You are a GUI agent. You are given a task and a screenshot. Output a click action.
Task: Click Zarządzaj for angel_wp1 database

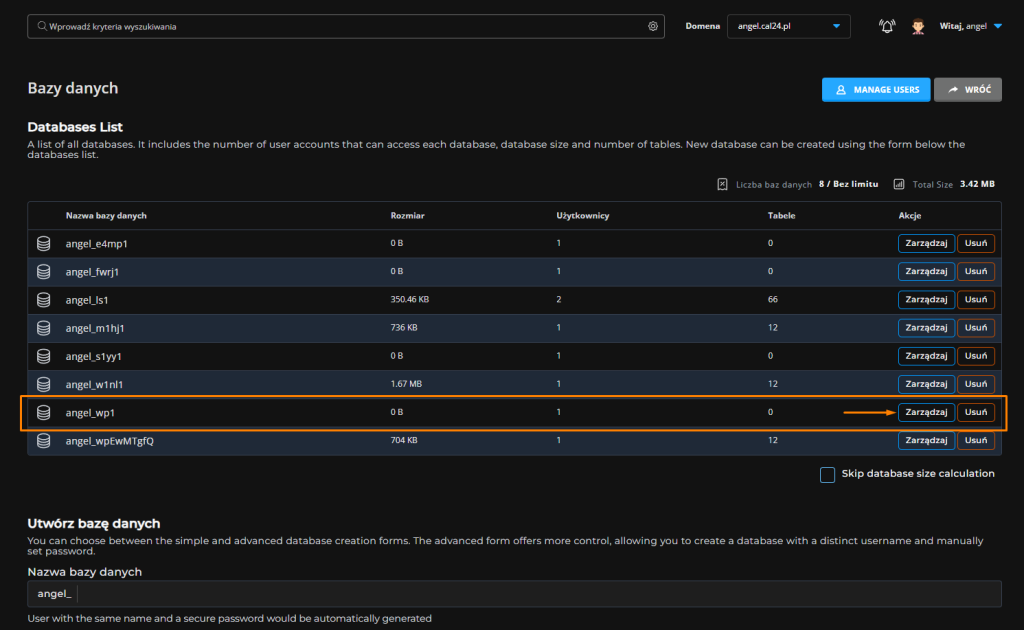tap(926, 412)
